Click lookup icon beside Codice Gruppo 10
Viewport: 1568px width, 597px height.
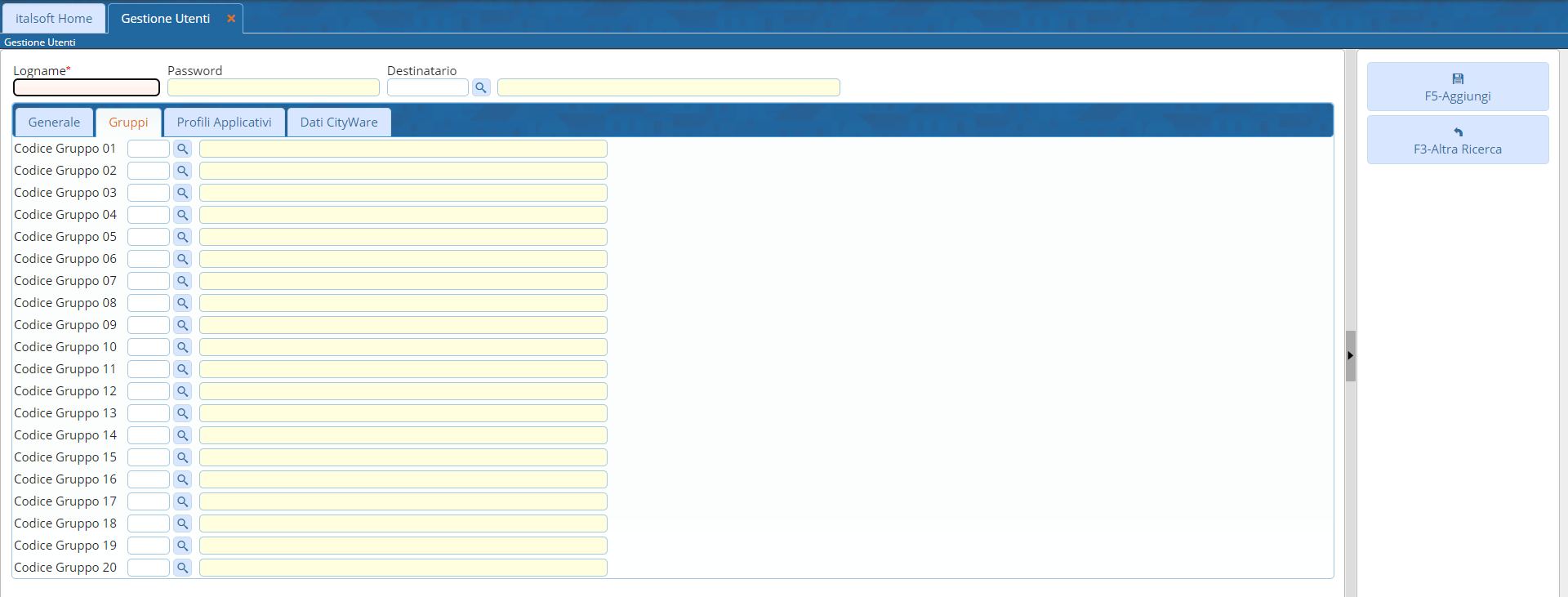pyautogui.click(x=182, y=347)
